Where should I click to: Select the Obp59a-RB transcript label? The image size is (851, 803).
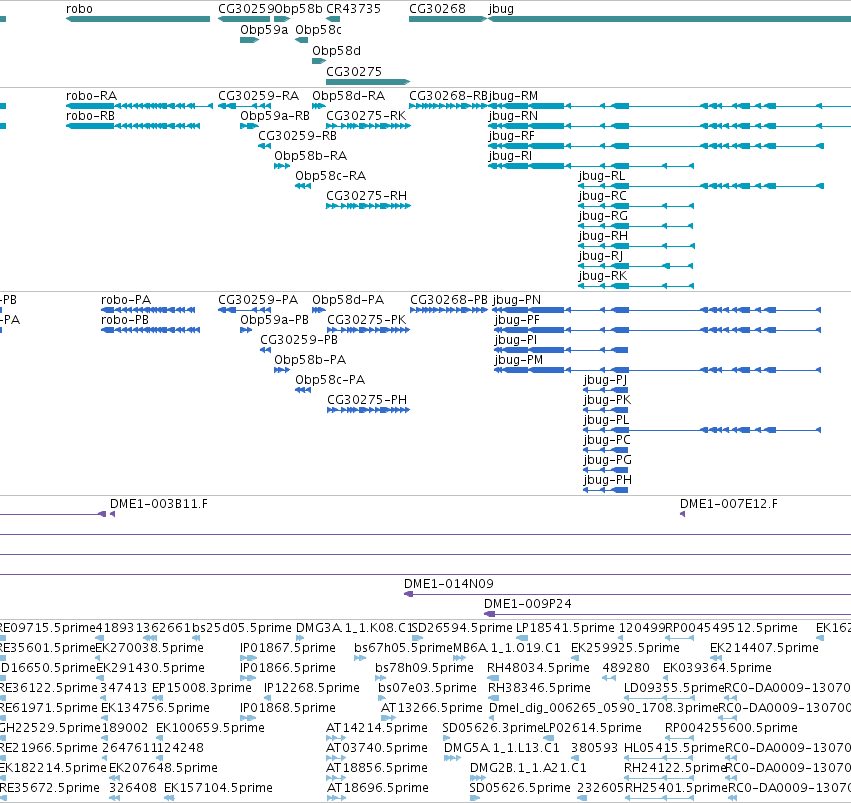pos(275,116)
